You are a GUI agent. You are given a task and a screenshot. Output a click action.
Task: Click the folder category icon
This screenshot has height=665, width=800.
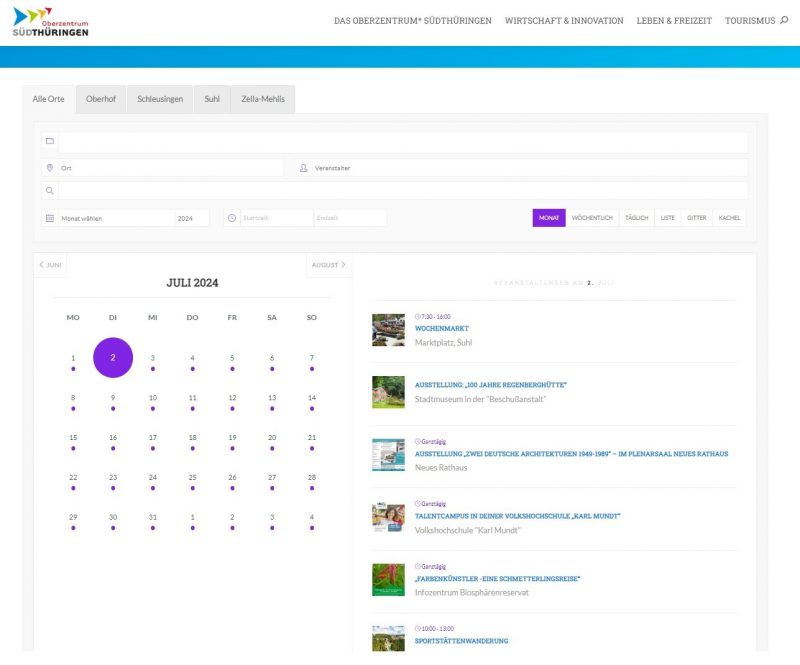point(49,142)
